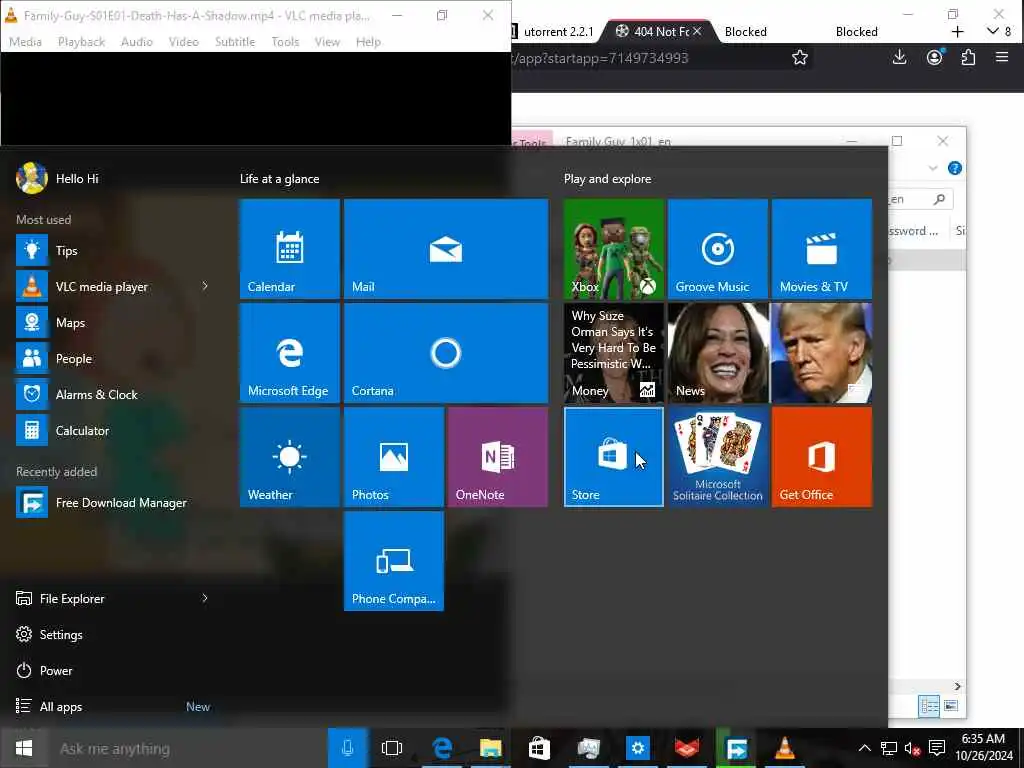Screen dimensions: 1024x768
Task: Expand VLC media player jump list arrow
Action: click(x=205, y=286)
